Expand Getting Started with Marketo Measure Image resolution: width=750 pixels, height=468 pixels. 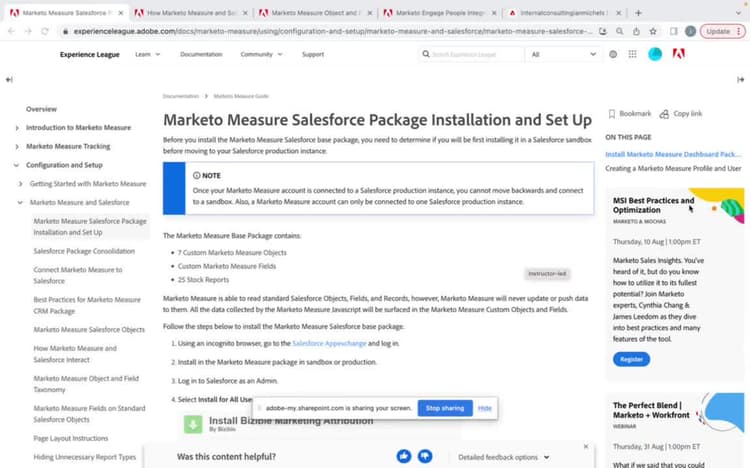pyautogui.click(x=21, y=184)
